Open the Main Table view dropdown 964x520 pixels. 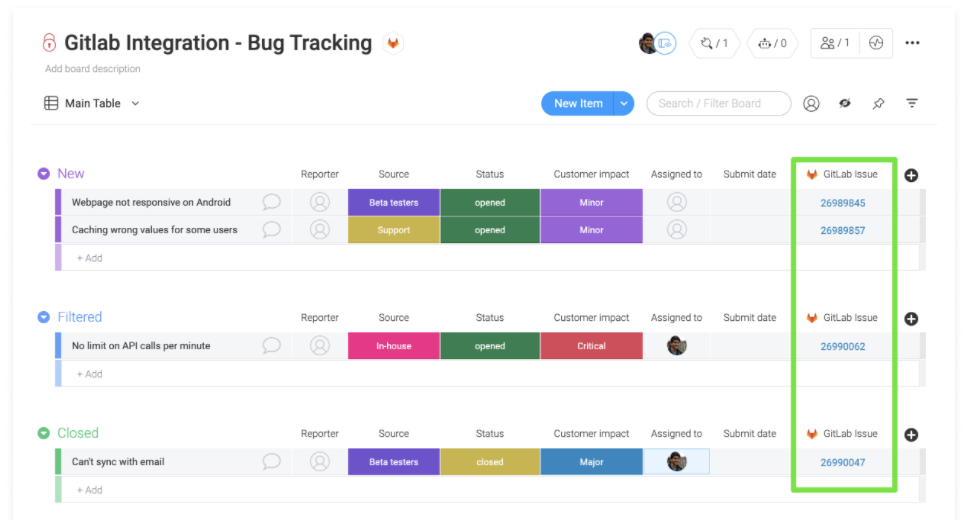click(135, 103)
